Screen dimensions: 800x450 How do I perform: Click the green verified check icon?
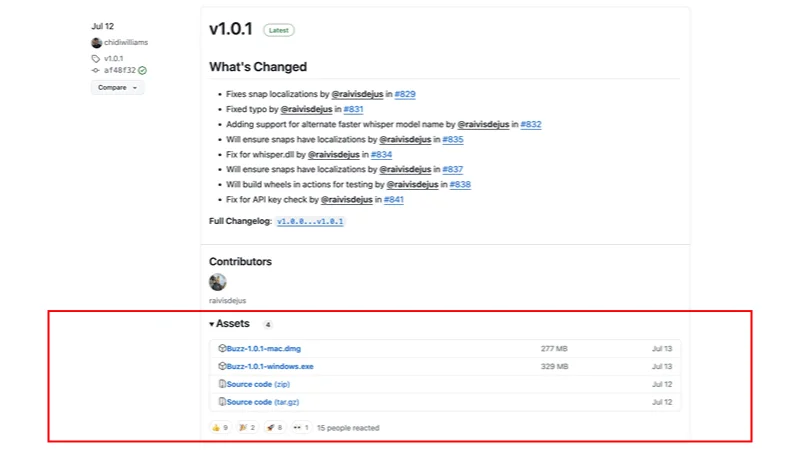coord(143,71)
